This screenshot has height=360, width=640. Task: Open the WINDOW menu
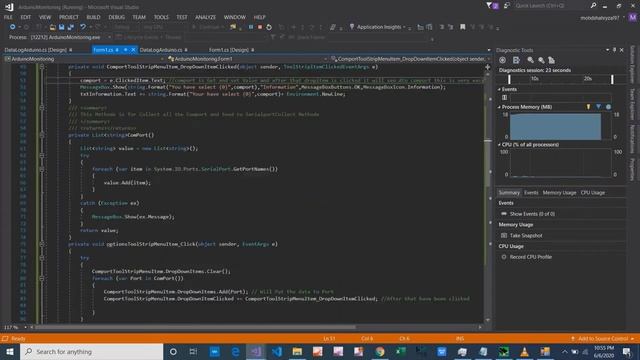click(x=235, y=17)
